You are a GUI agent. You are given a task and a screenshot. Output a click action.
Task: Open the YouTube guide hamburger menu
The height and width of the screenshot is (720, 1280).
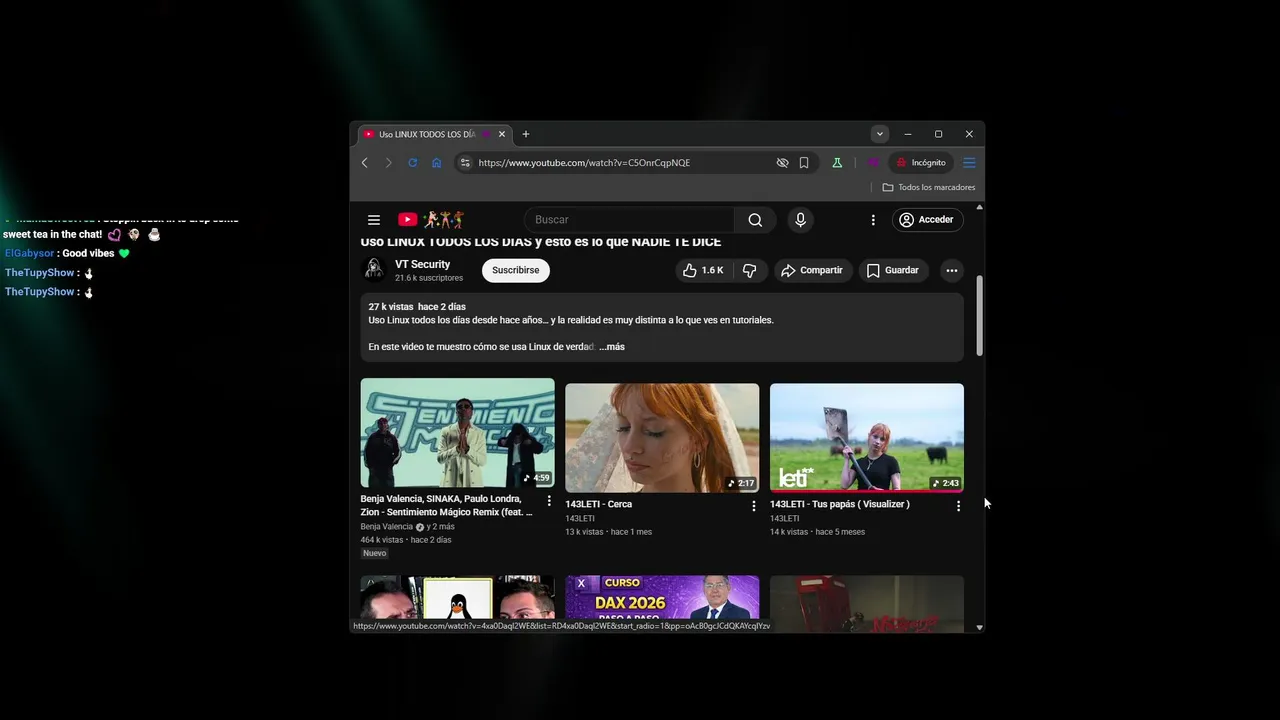click(374, 220)
